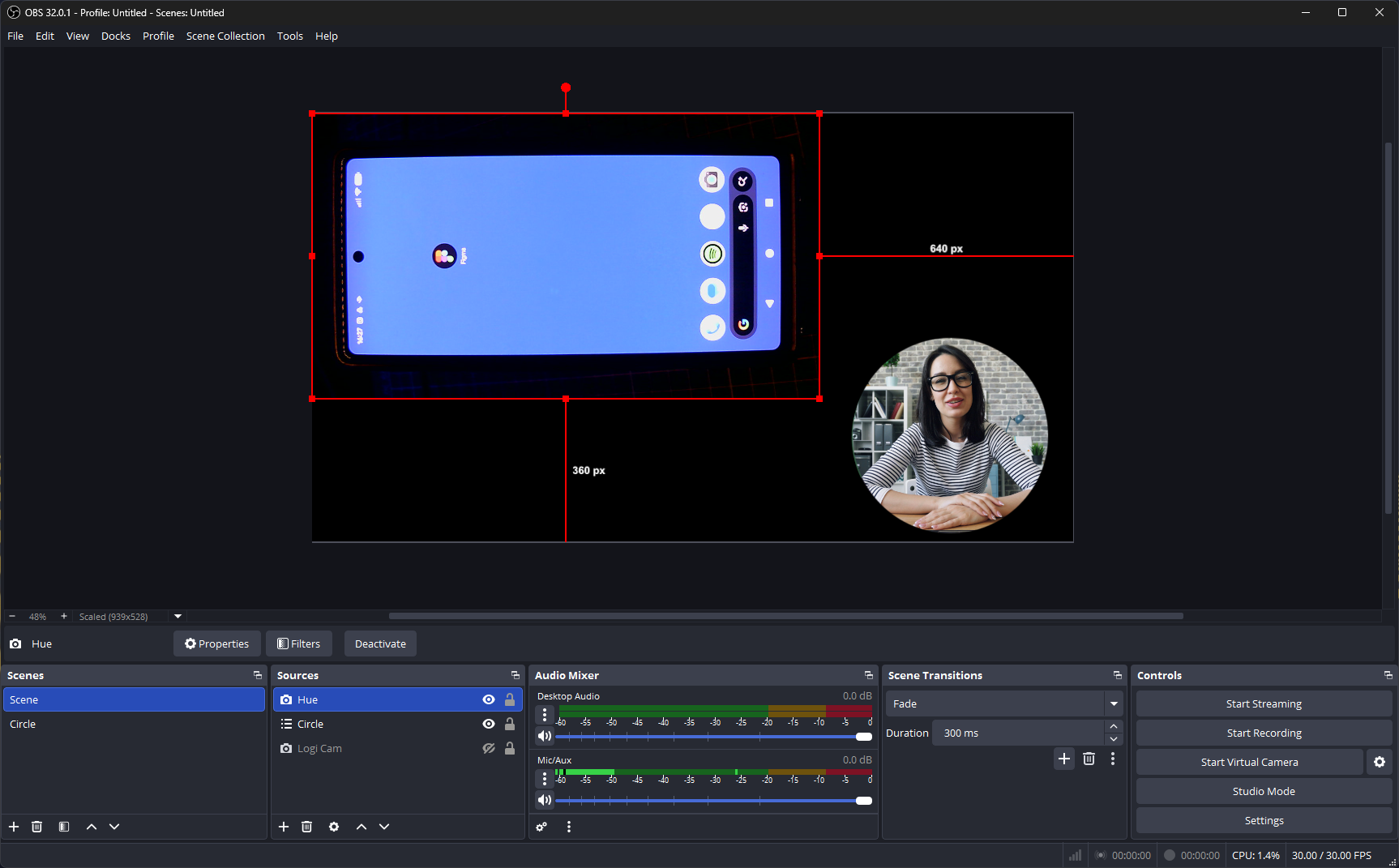
Task: Remove selected source with trash icon
Action: click(306, 827)
